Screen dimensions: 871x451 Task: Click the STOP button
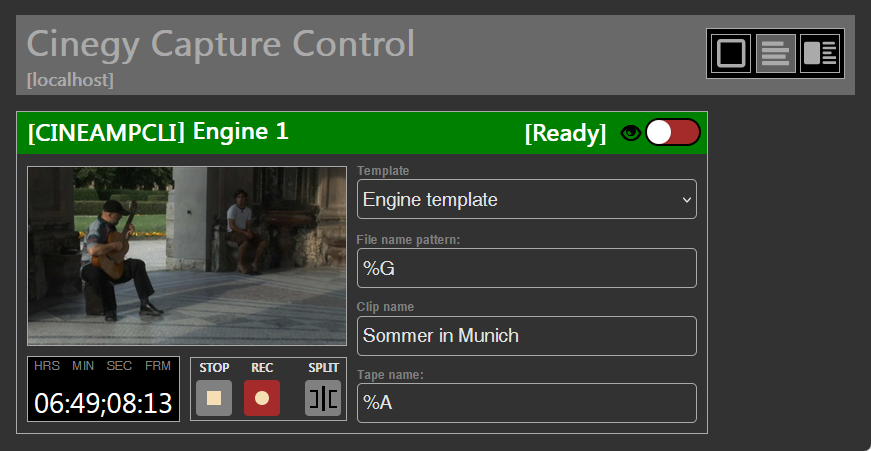(214, 398)
